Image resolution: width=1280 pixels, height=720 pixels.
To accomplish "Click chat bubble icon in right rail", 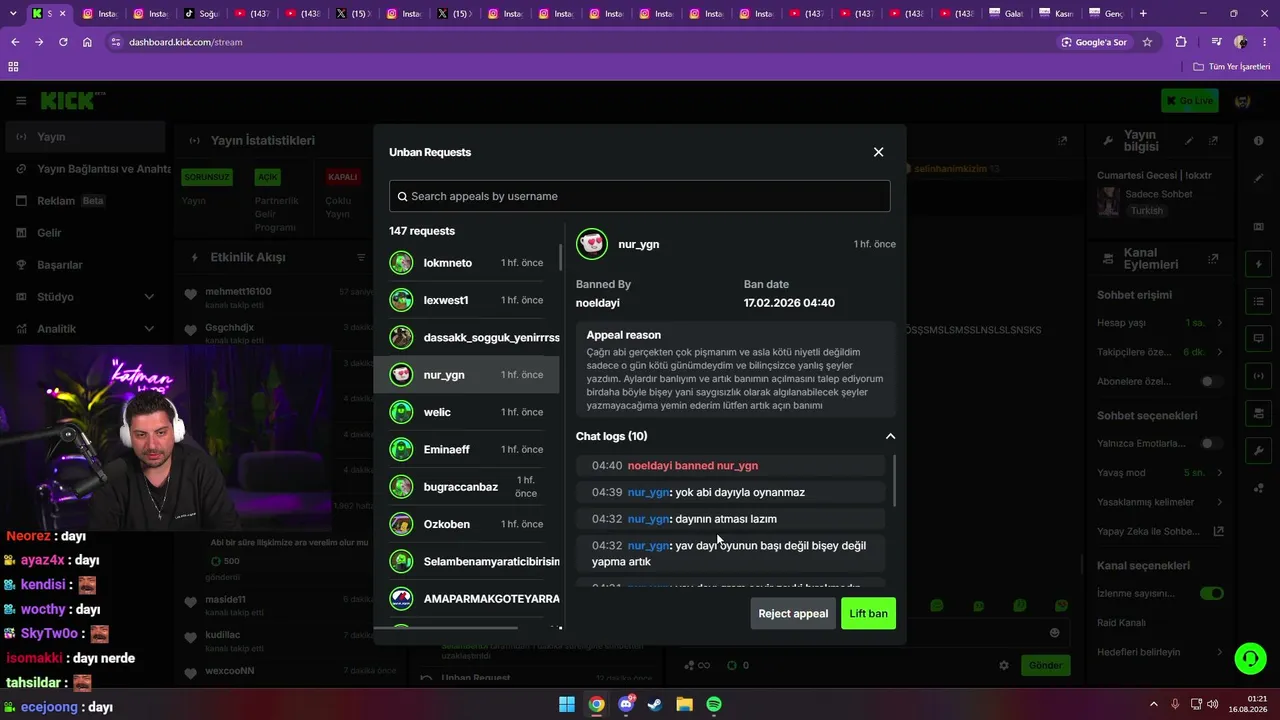I will (1258, 339).
